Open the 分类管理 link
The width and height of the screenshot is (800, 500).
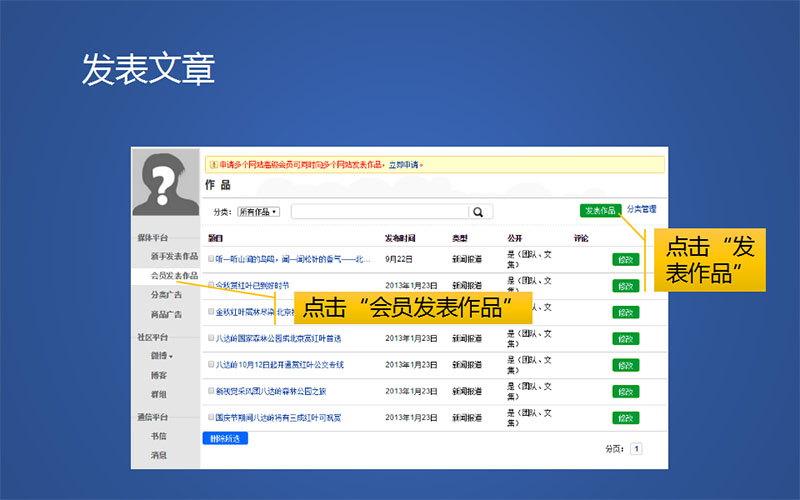click(x=642, y=210)
